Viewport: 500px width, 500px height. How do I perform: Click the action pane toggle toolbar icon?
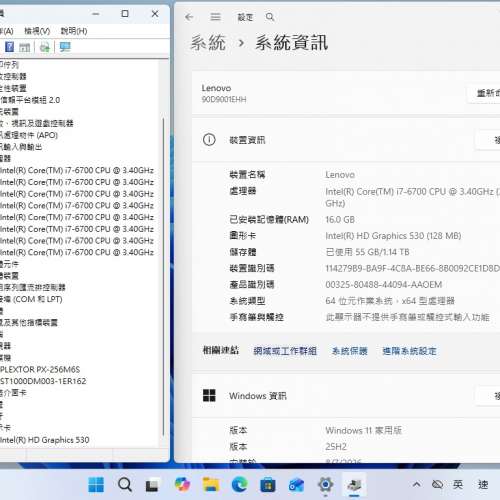24,47
